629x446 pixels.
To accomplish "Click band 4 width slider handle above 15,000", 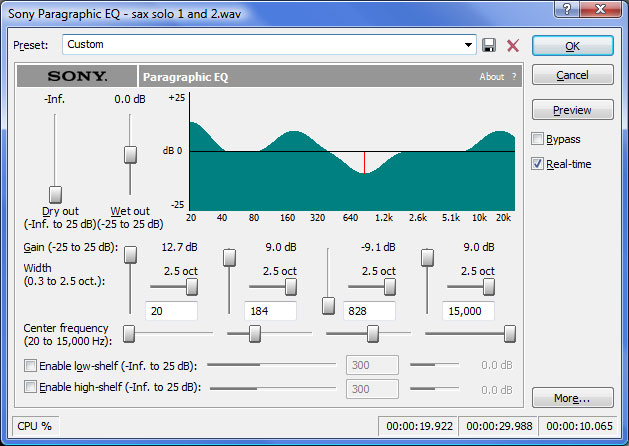I will [x=489, y=286].
